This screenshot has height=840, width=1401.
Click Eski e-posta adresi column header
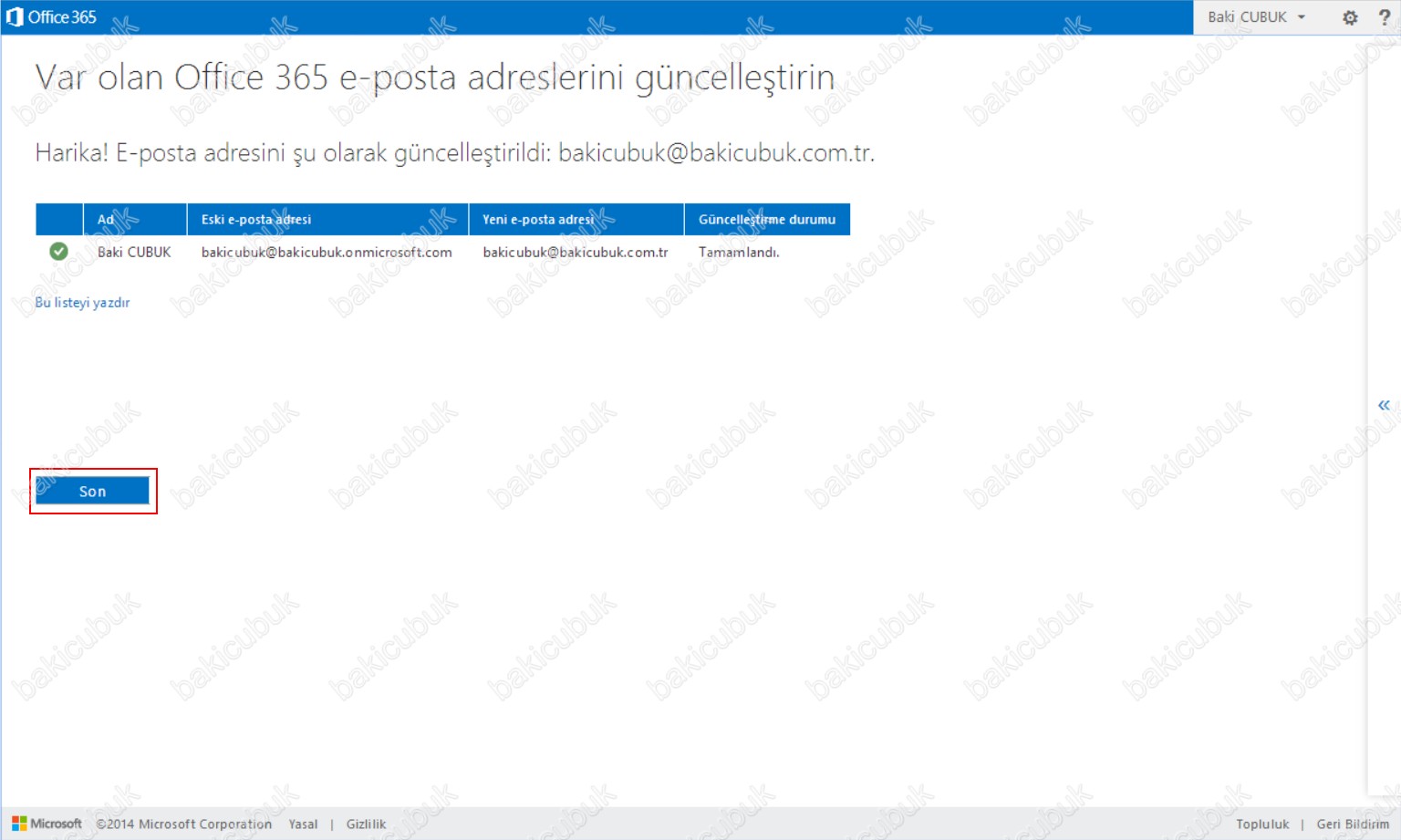327,219
